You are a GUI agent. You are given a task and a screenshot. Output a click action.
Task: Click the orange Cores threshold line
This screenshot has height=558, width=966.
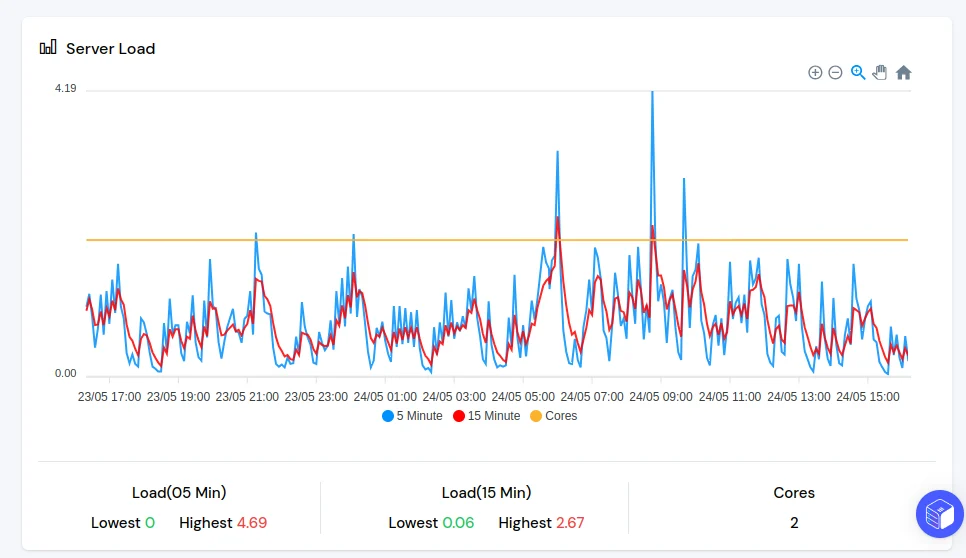[x=497, y=240]
